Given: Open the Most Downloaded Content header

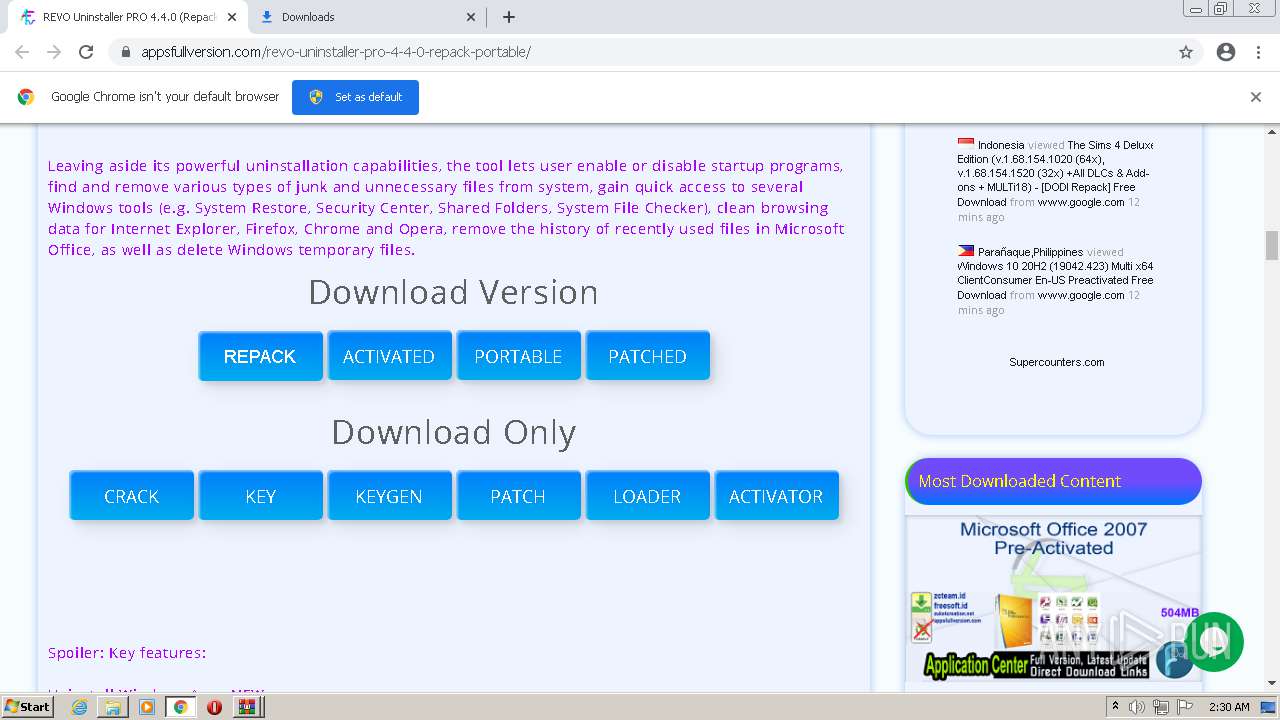Looking at the screenshot, I should click(1053, 481).
